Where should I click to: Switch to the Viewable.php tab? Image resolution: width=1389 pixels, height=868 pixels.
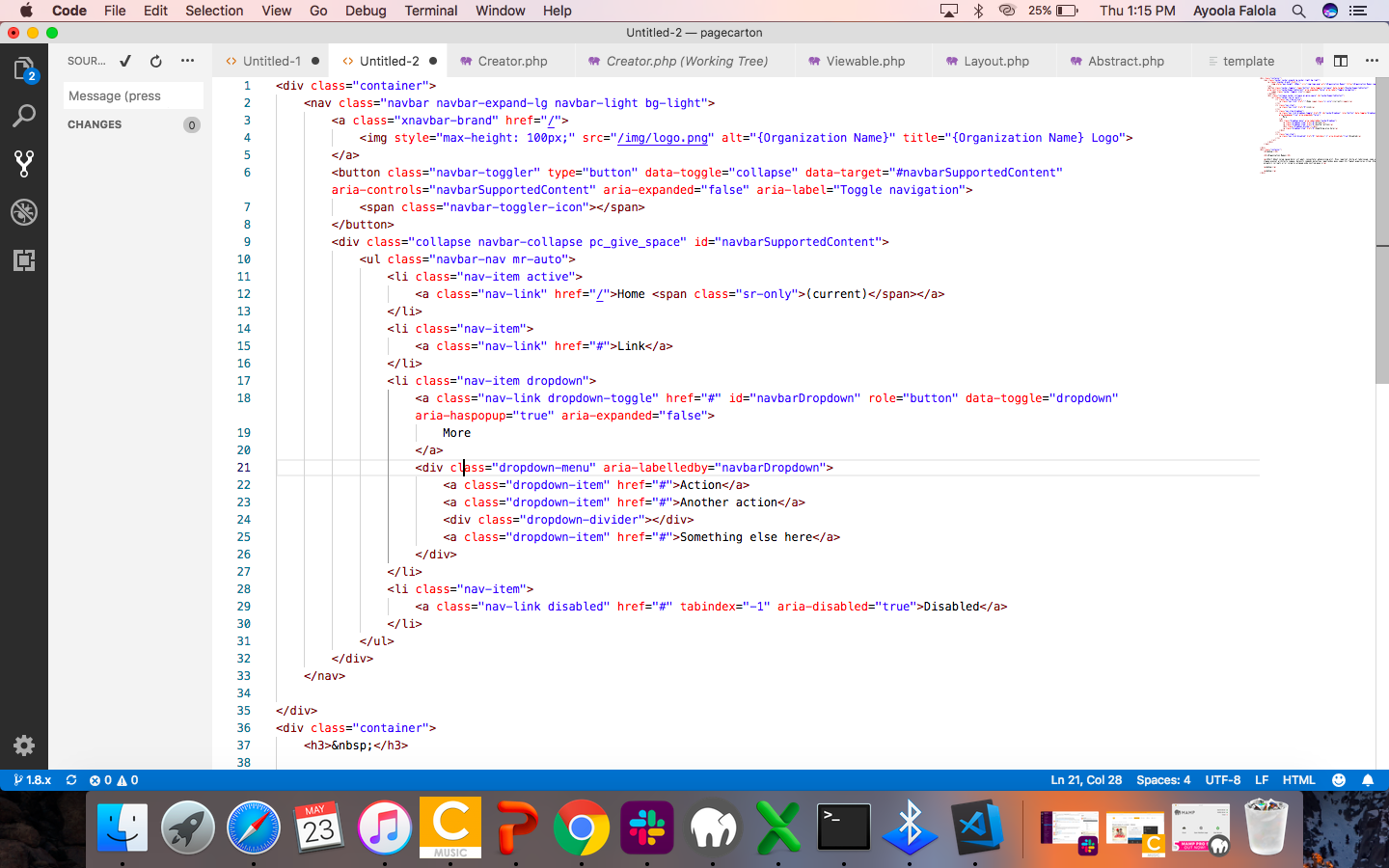(x=864, y=61)
